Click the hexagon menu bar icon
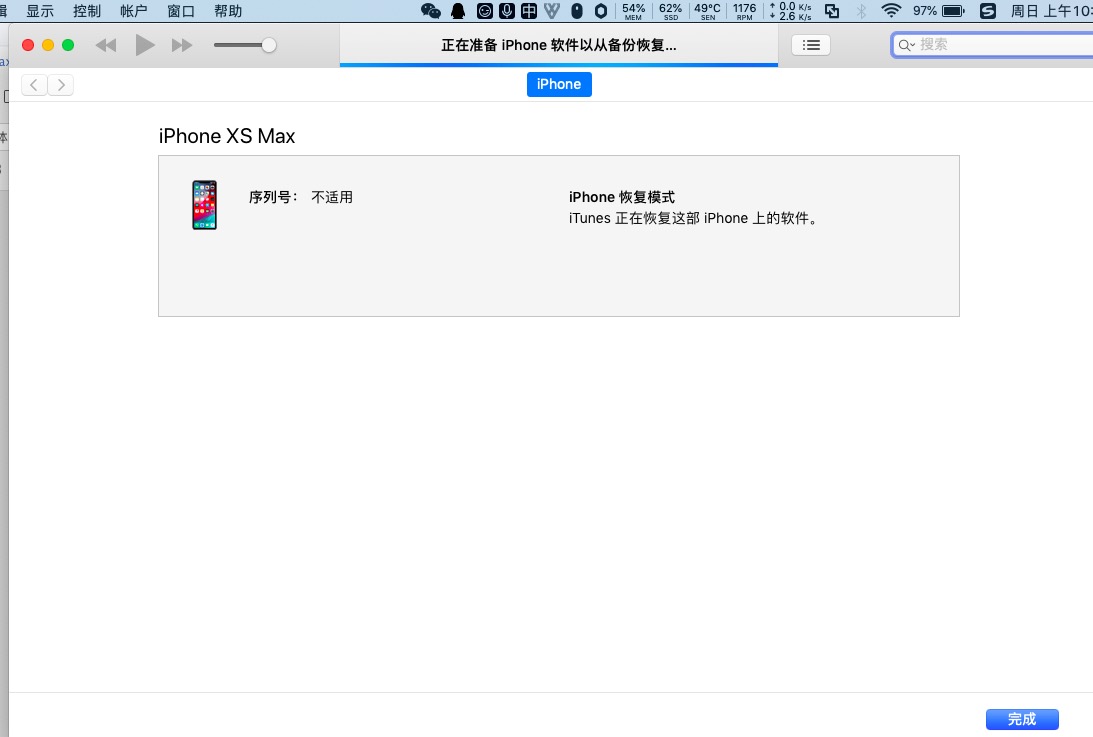1093x737 pixels. [601, 11]
